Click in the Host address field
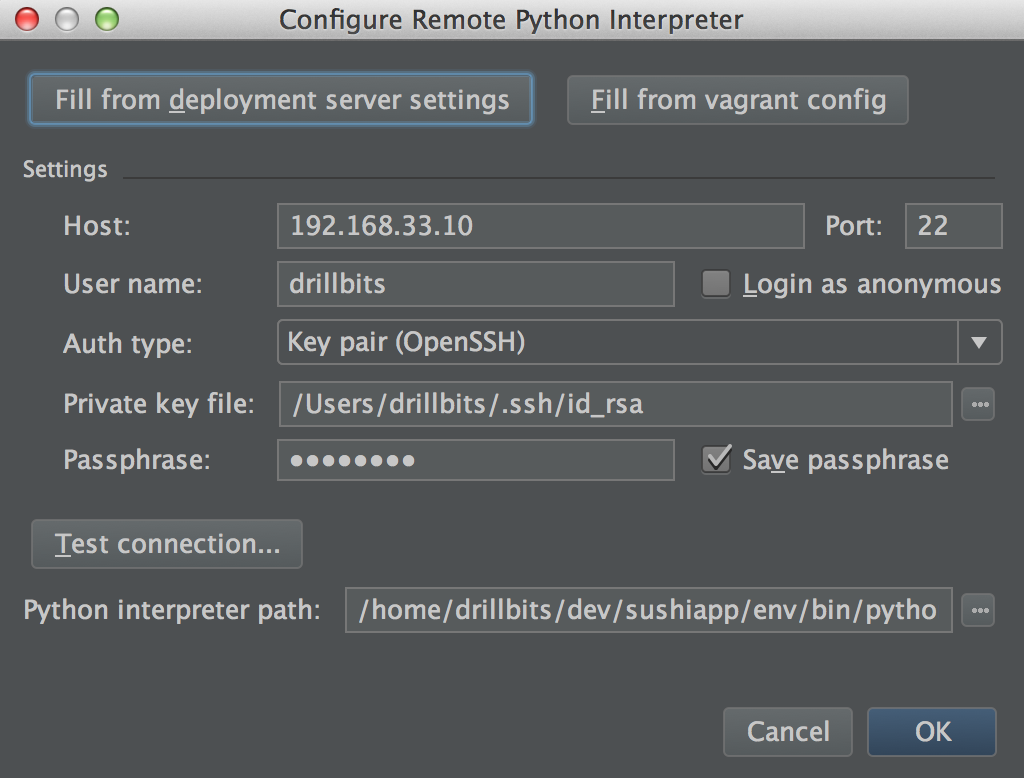 540,226
